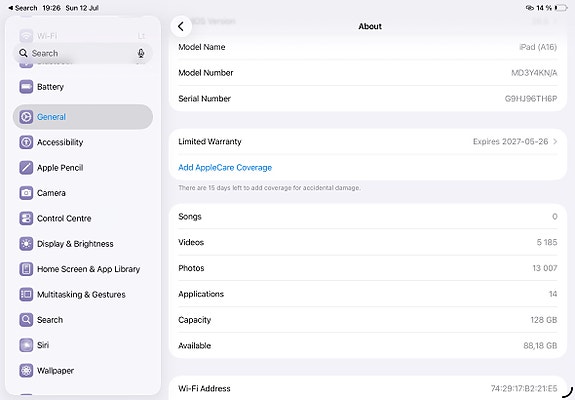Tap the microphone icon in search field
The height and width of the screenshot is (400, 575).
pos(141,54)
